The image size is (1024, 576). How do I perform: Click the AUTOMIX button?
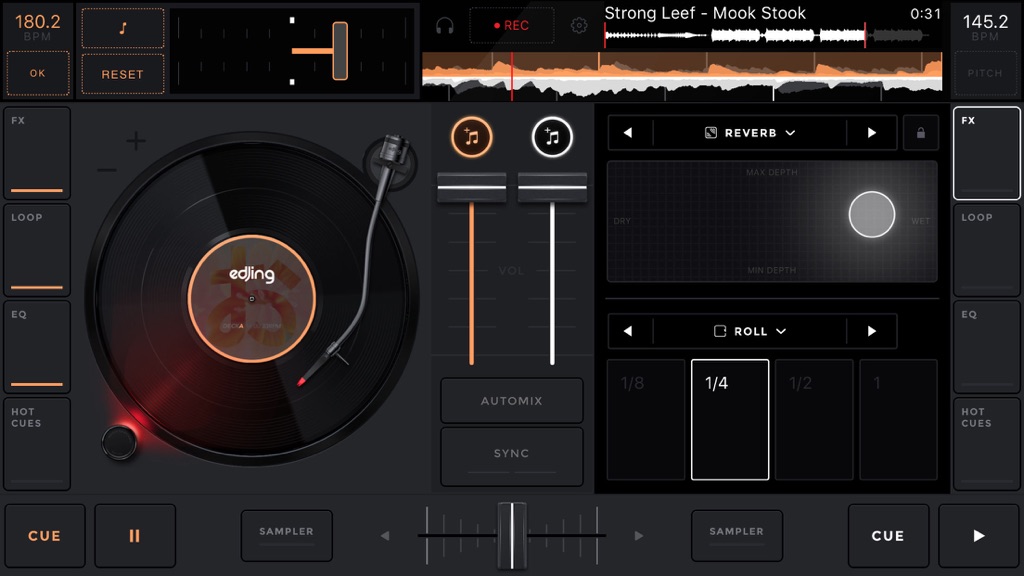(511, 400)
